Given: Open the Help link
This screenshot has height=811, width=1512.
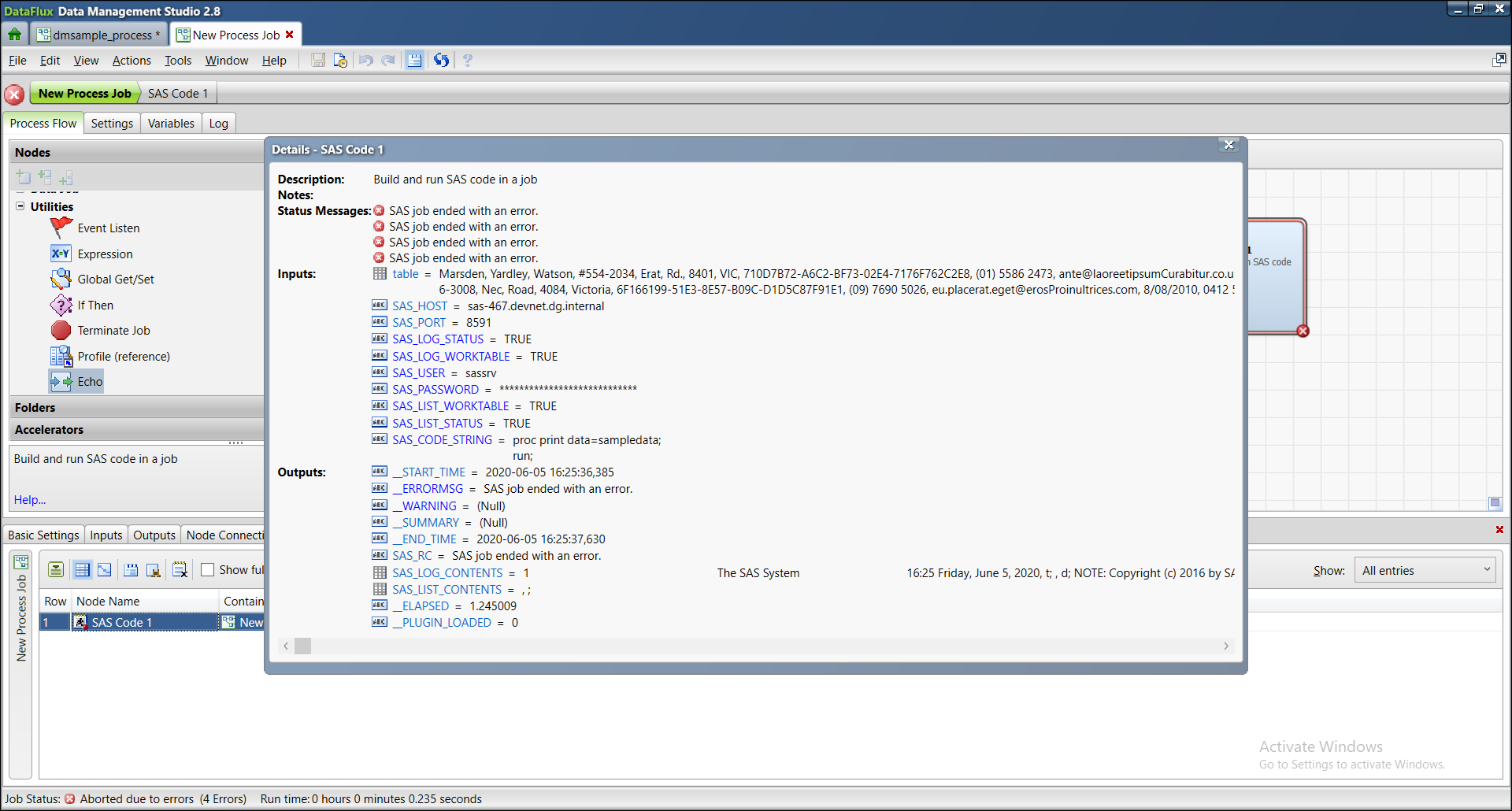Looking at the screenshot, I should pyautogui.click(x=30, y=500).
